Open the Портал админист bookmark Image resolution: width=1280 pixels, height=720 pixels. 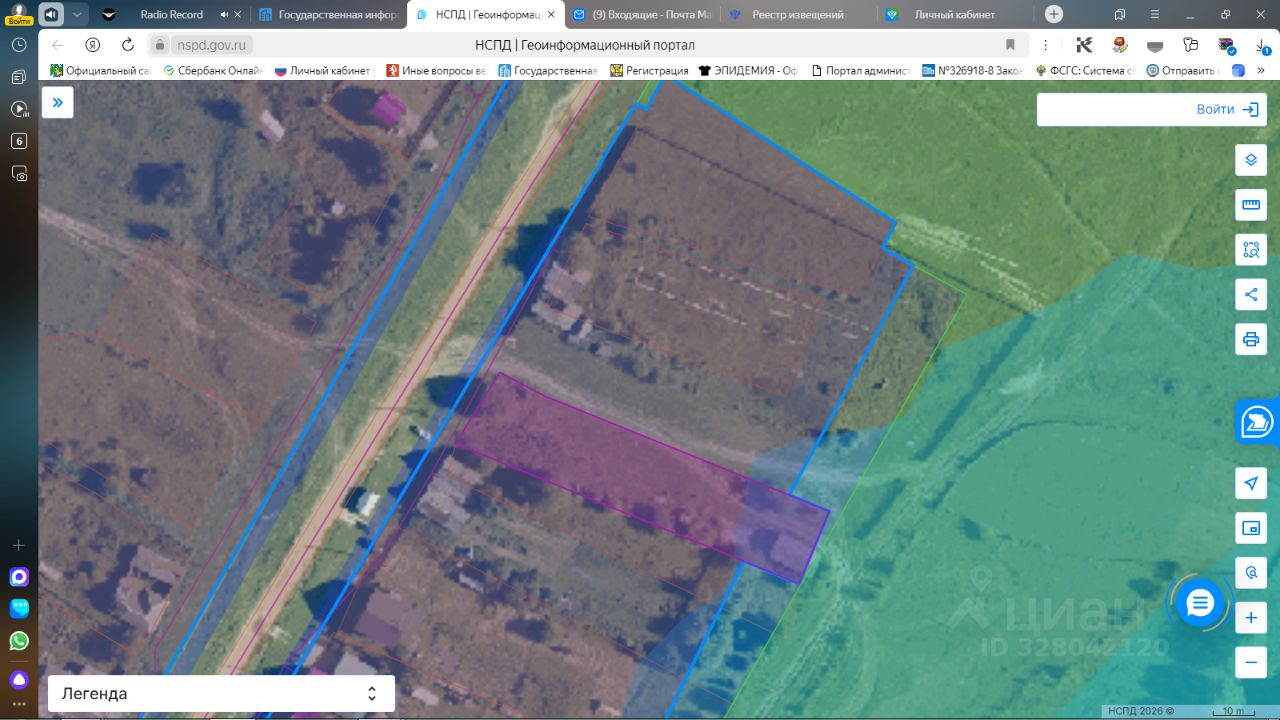(861, 70)
